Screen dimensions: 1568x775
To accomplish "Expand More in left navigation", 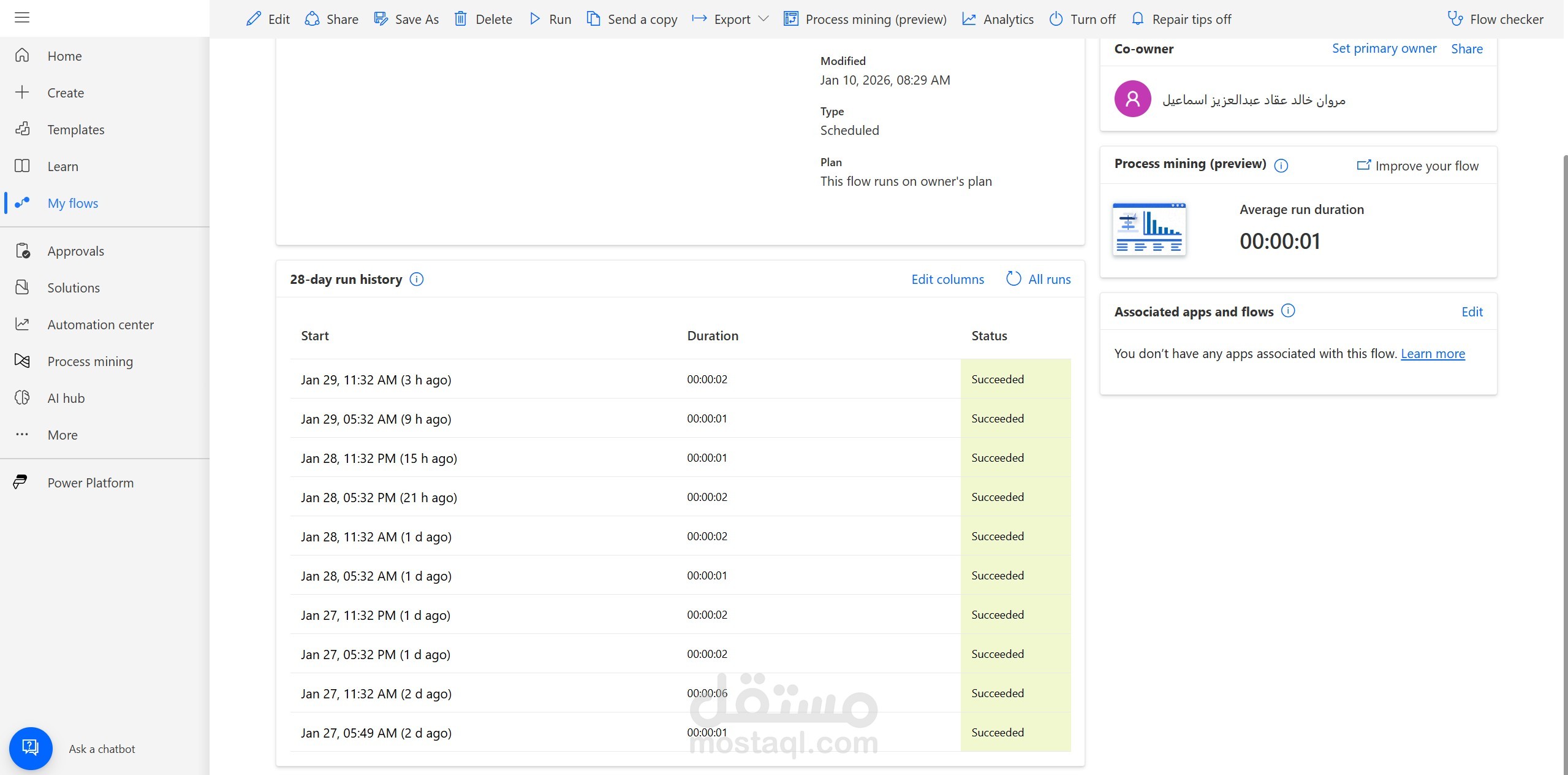I will point(62,435).
